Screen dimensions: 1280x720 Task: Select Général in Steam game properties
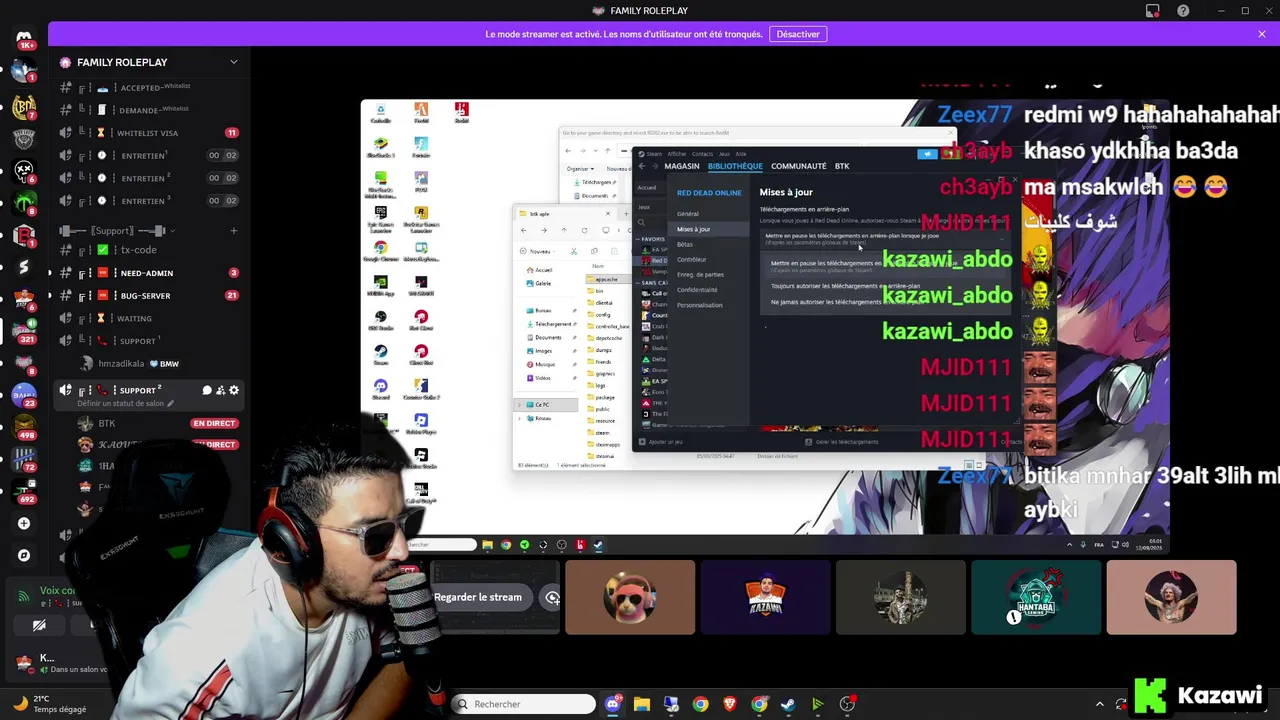click(688, 214)
